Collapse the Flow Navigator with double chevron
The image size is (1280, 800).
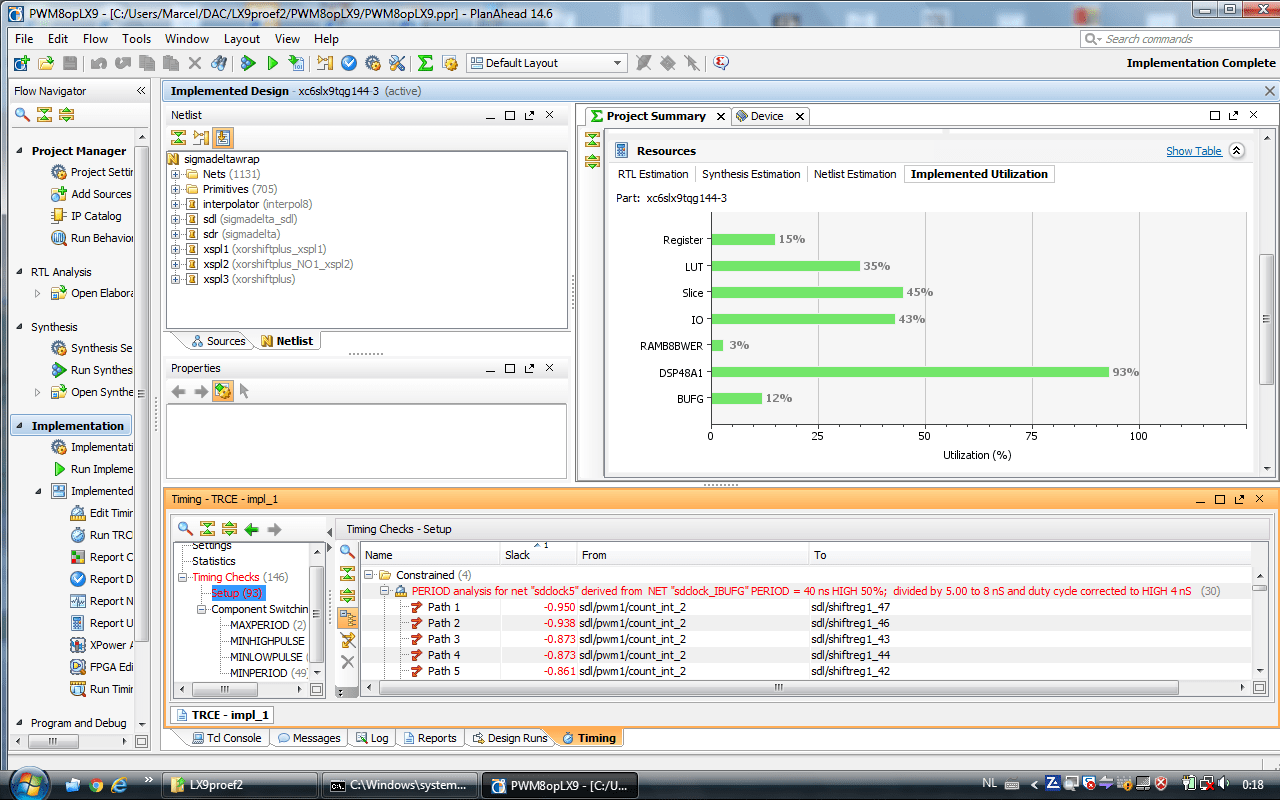coord(141,90)
